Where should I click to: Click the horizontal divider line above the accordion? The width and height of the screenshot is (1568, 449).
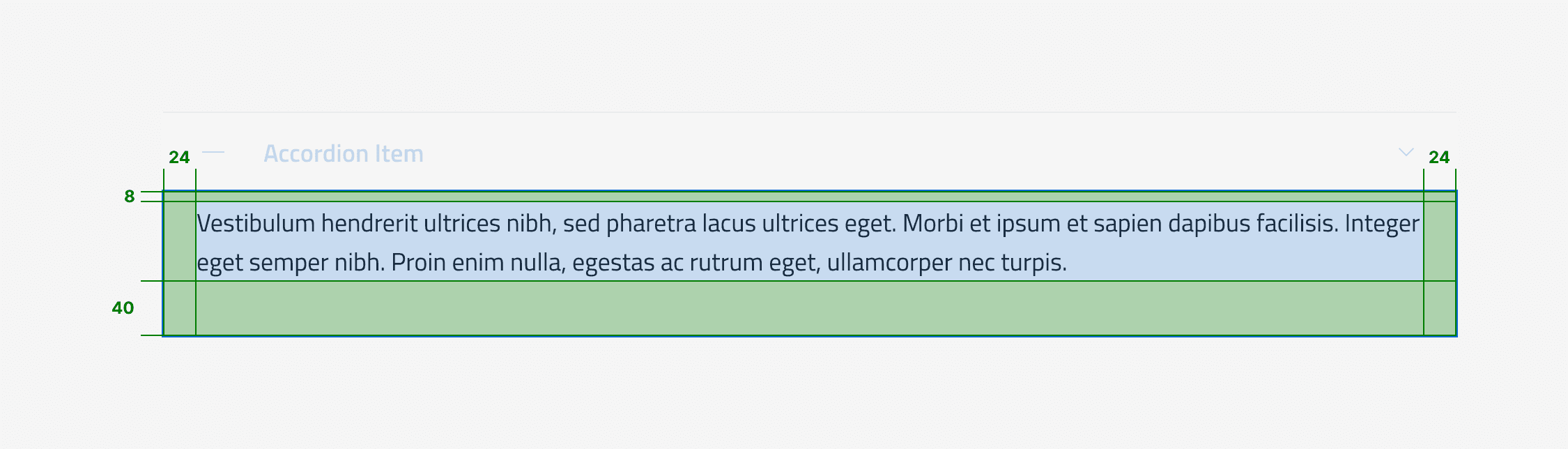click(808, 112)
